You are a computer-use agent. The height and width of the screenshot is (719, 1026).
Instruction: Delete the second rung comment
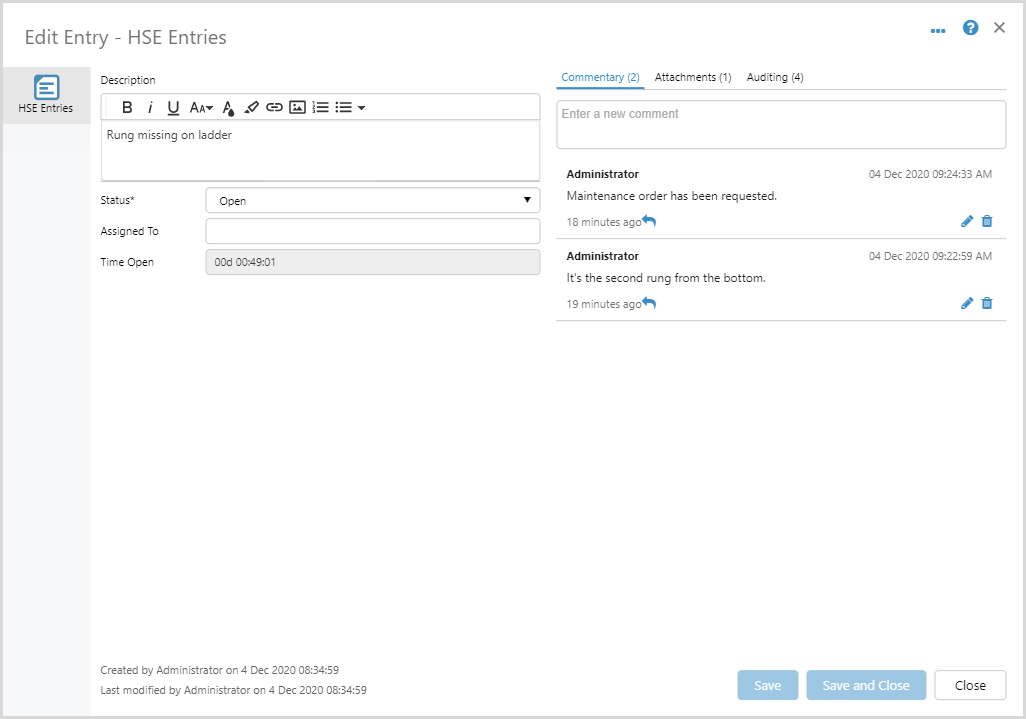click(x=987, y=304)
